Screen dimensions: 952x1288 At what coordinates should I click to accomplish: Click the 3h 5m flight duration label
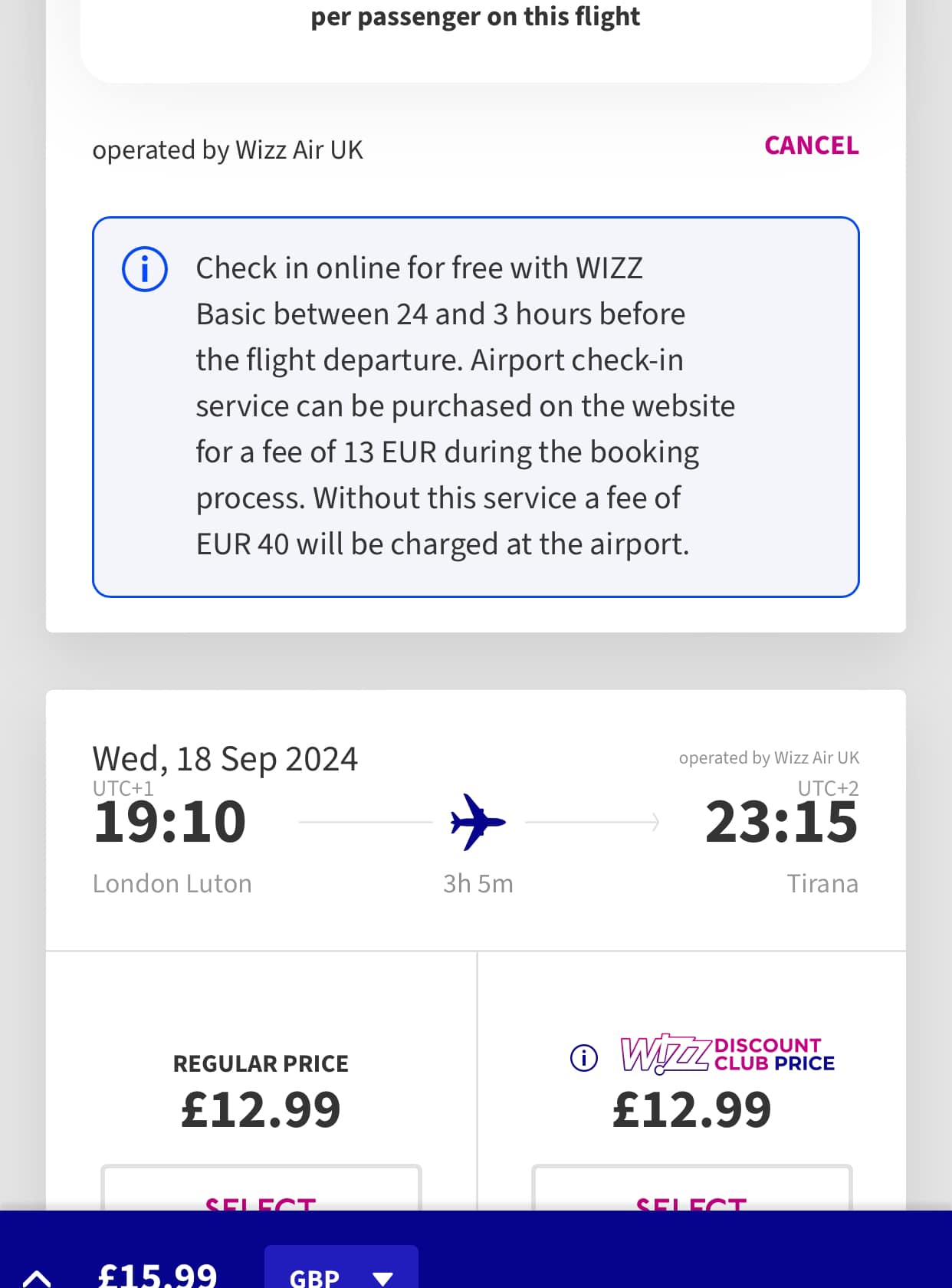pyautogui.click(x=478, y=884)
